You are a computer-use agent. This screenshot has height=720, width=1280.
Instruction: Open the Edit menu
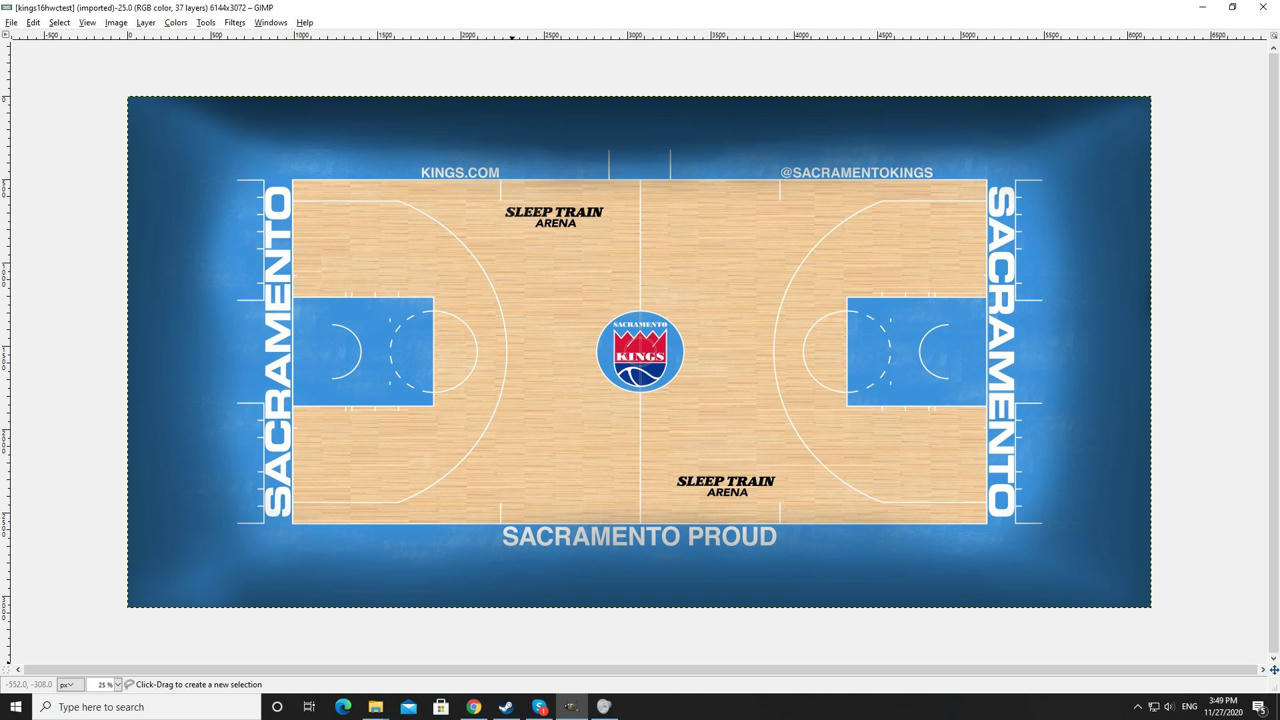pos(33,22)
